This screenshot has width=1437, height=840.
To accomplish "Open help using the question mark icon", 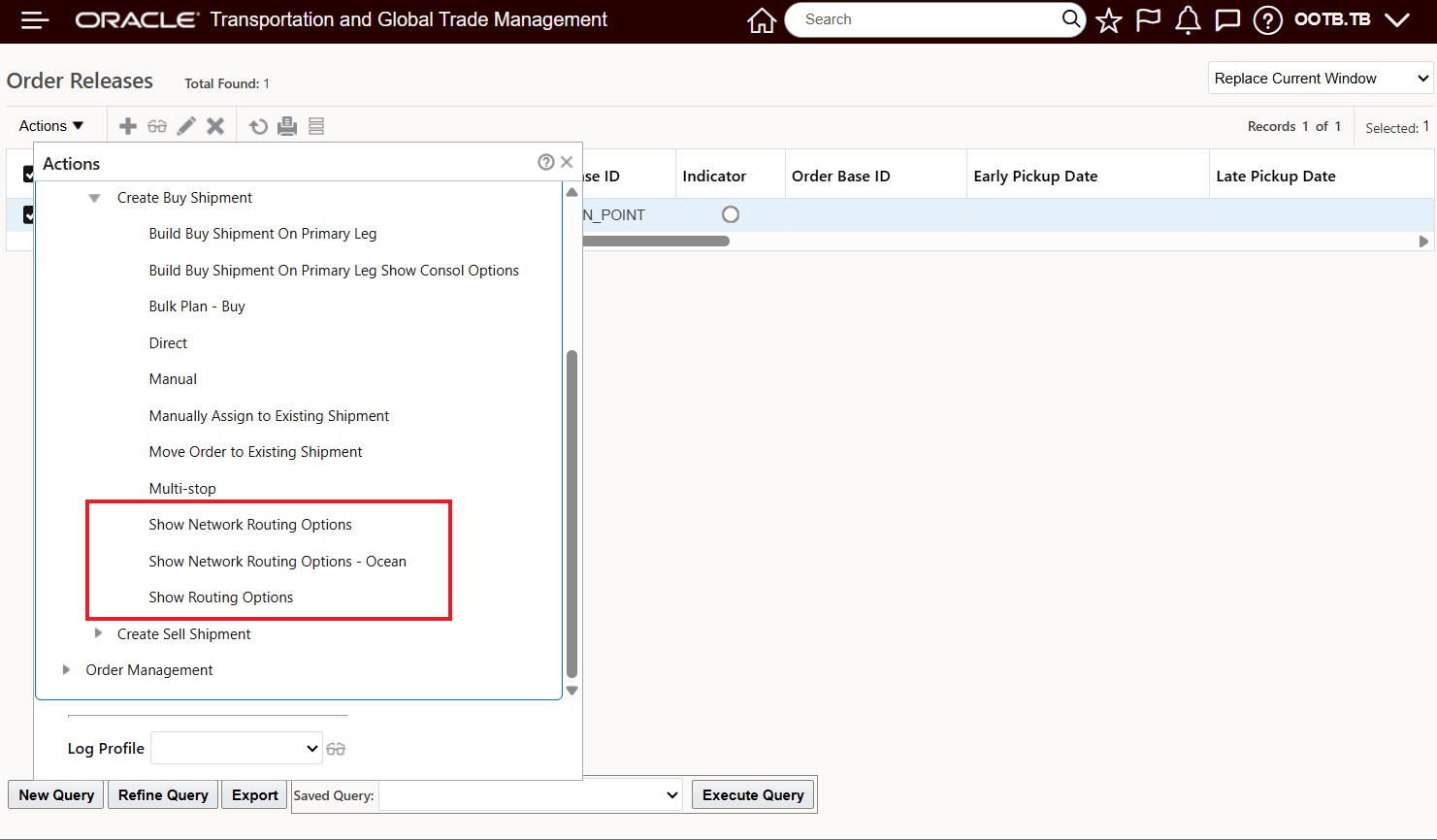I will [1267, 18].
